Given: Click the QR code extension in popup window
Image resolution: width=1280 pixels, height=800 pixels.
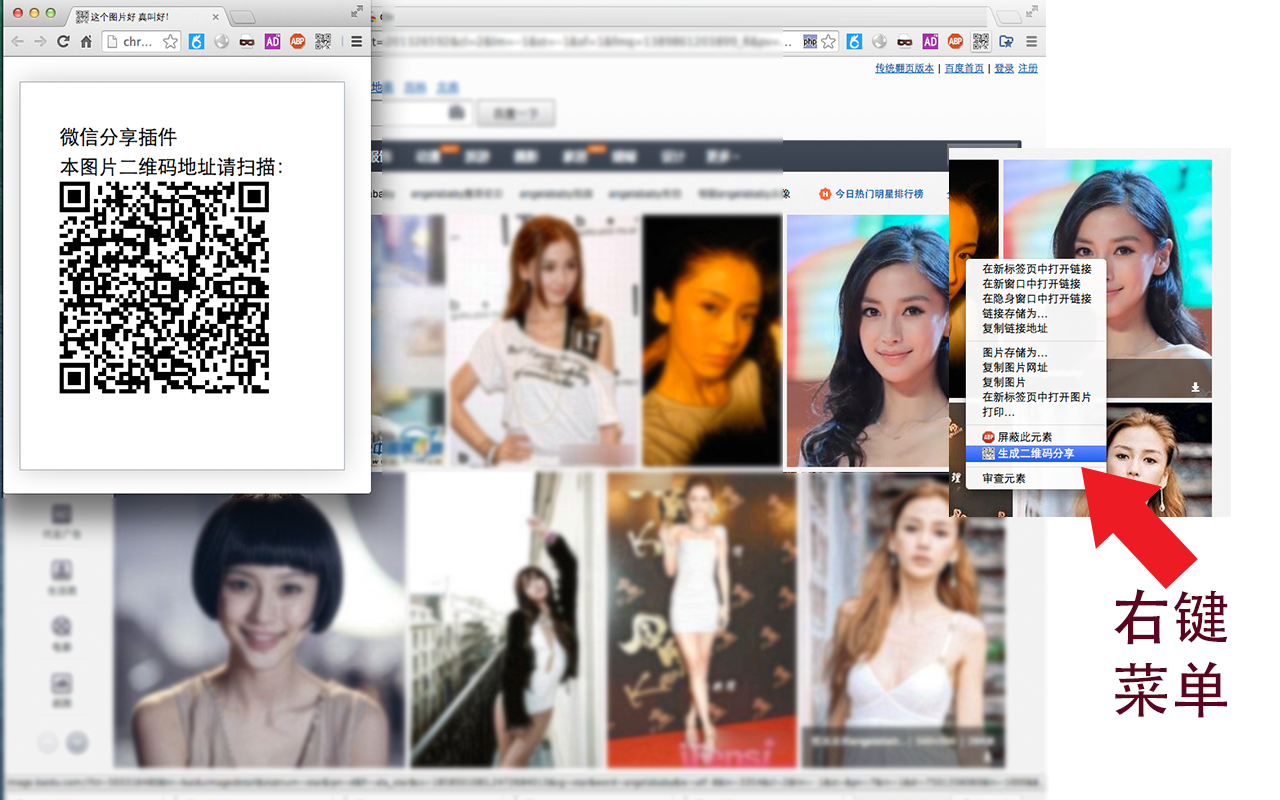Looking at the screenshot, I should point(323,42).
